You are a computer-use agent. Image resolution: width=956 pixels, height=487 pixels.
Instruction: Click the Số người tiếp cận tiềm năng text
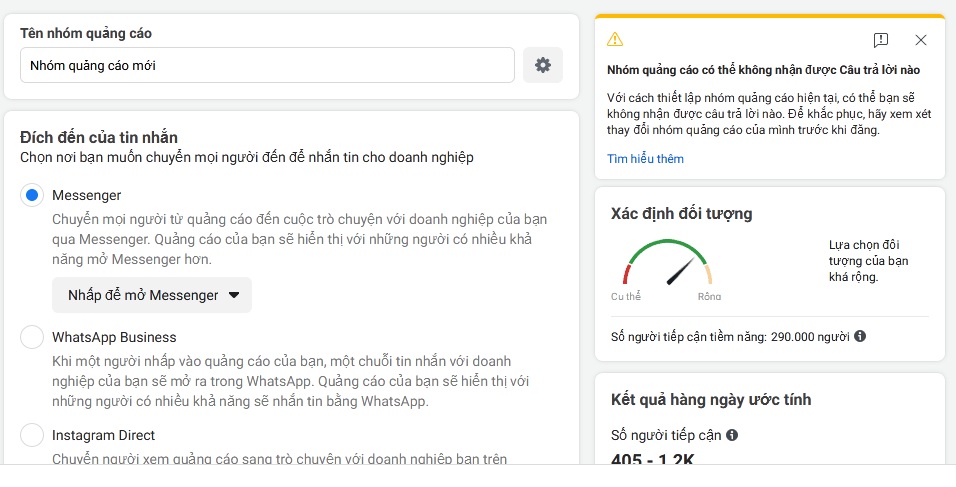730,336
